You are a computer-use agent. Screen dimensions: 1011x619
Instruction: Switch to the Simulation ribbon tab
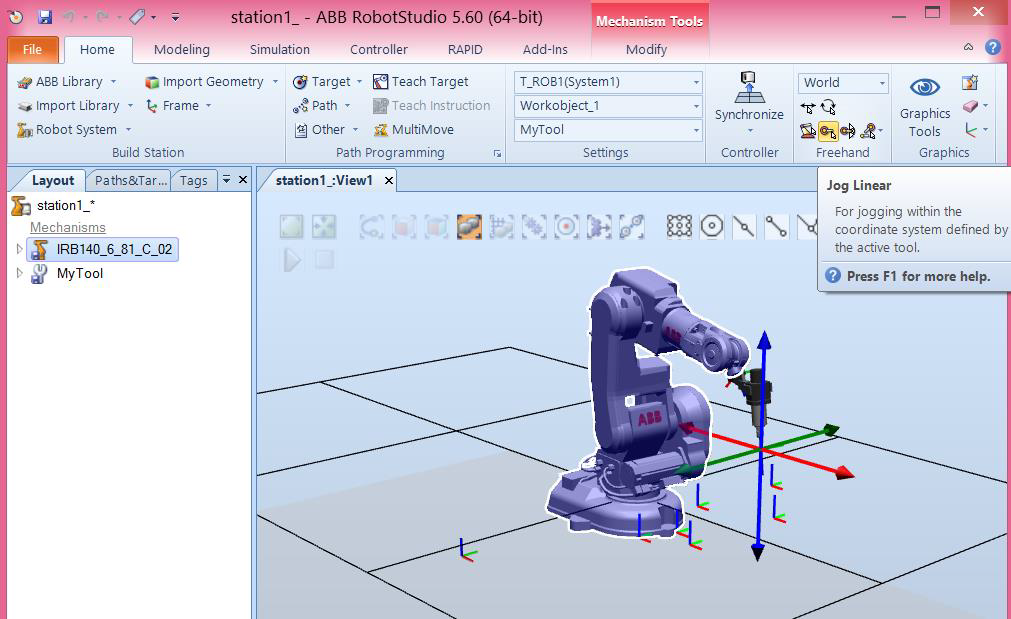278,49
